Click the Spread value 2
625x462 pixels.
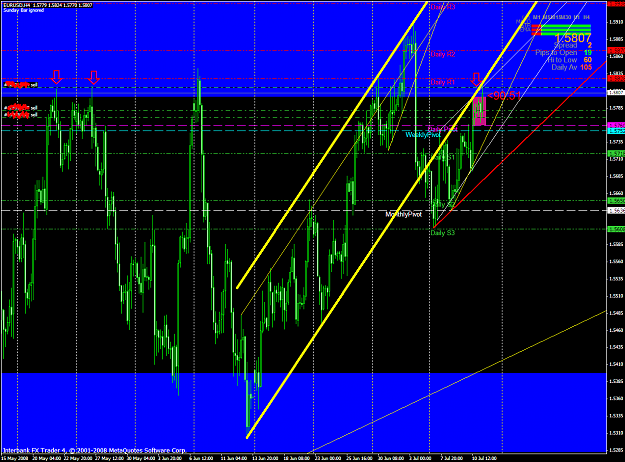[x=590, y=45]
